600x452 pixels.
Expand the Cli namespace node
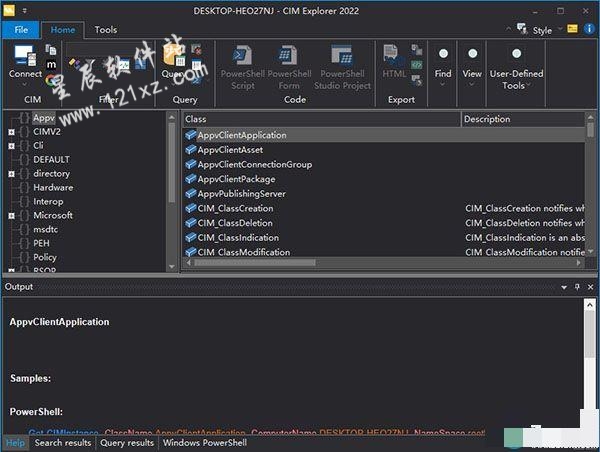(11, 146)
